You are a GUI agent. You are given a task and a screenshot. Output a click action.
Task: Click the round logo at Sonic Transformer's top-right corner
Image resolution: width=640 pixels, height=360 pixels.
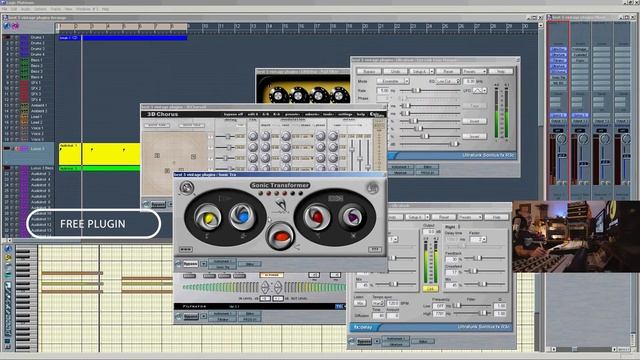(x=372, y=188)
